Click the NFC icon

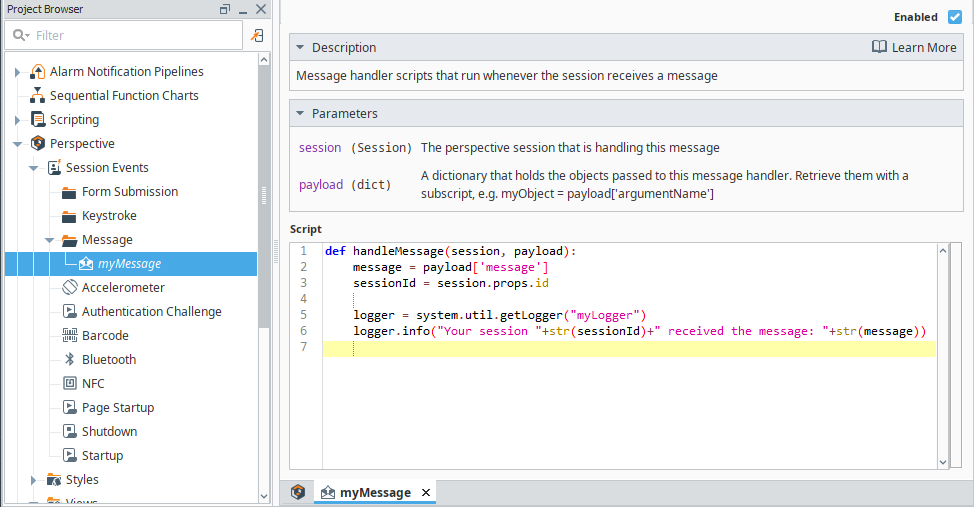70,383
